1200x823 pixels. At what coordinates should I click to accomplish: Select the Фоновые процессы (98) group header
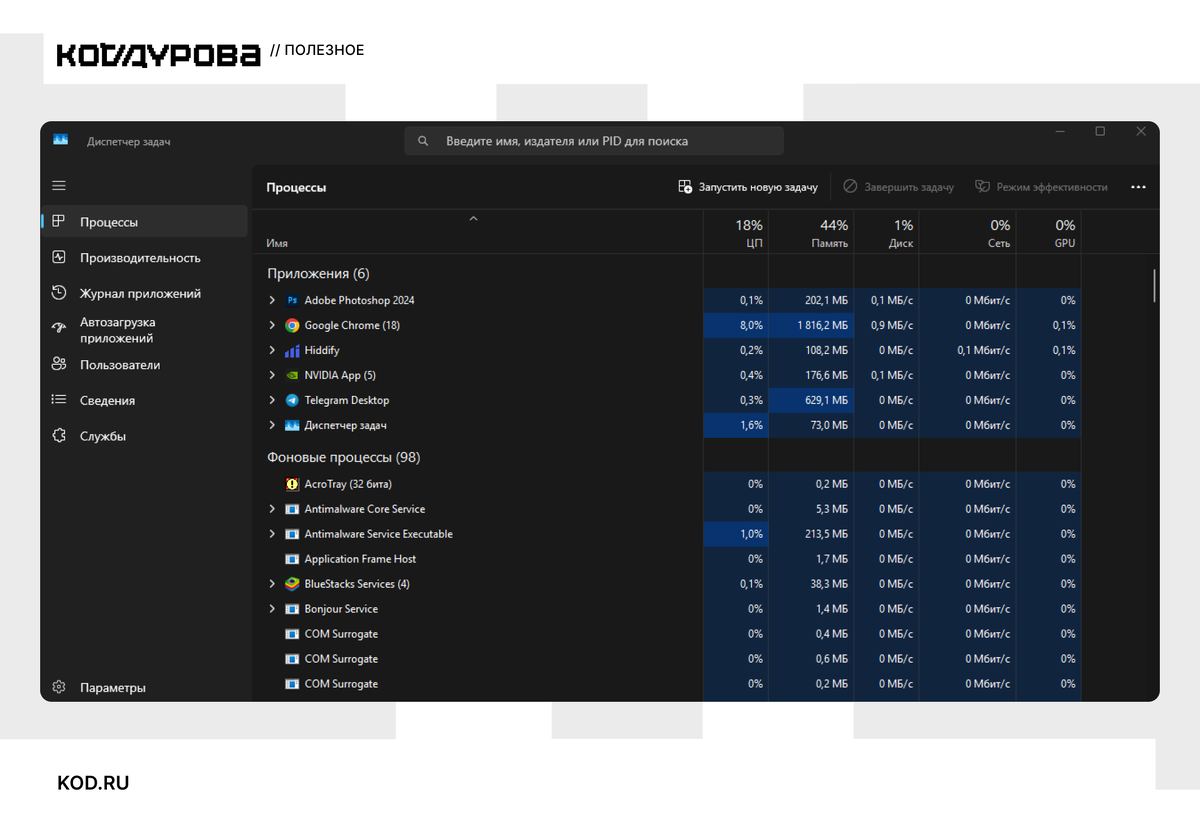tap(343, 458)
